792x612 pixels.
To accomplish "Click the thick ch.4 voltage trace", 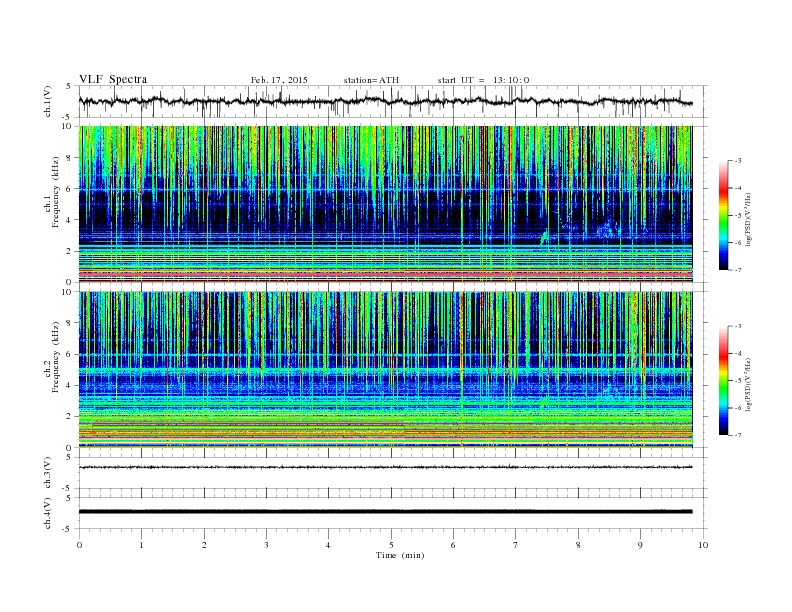I will (385, 512).
